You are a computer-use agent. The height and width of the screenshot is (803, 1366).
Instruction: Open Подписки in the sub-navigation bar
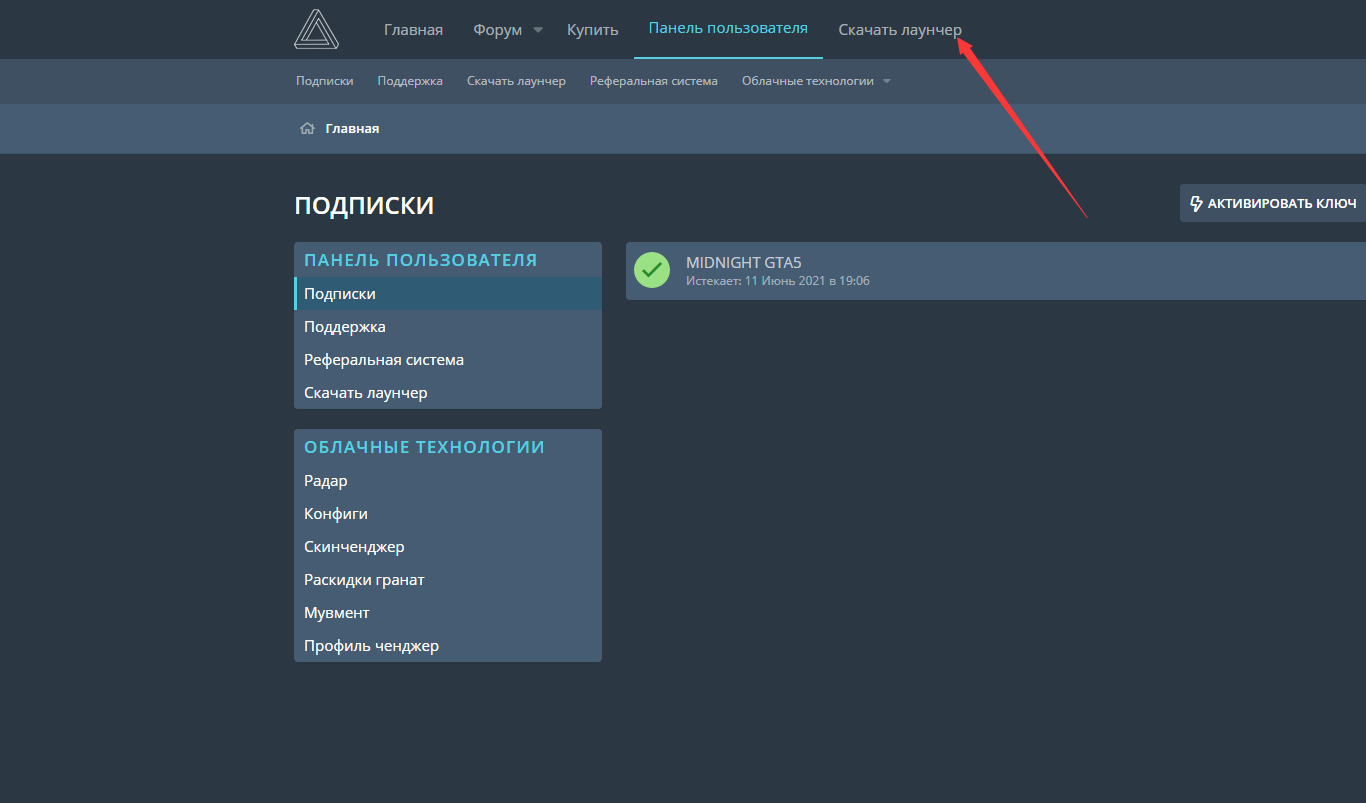(325, 81)
